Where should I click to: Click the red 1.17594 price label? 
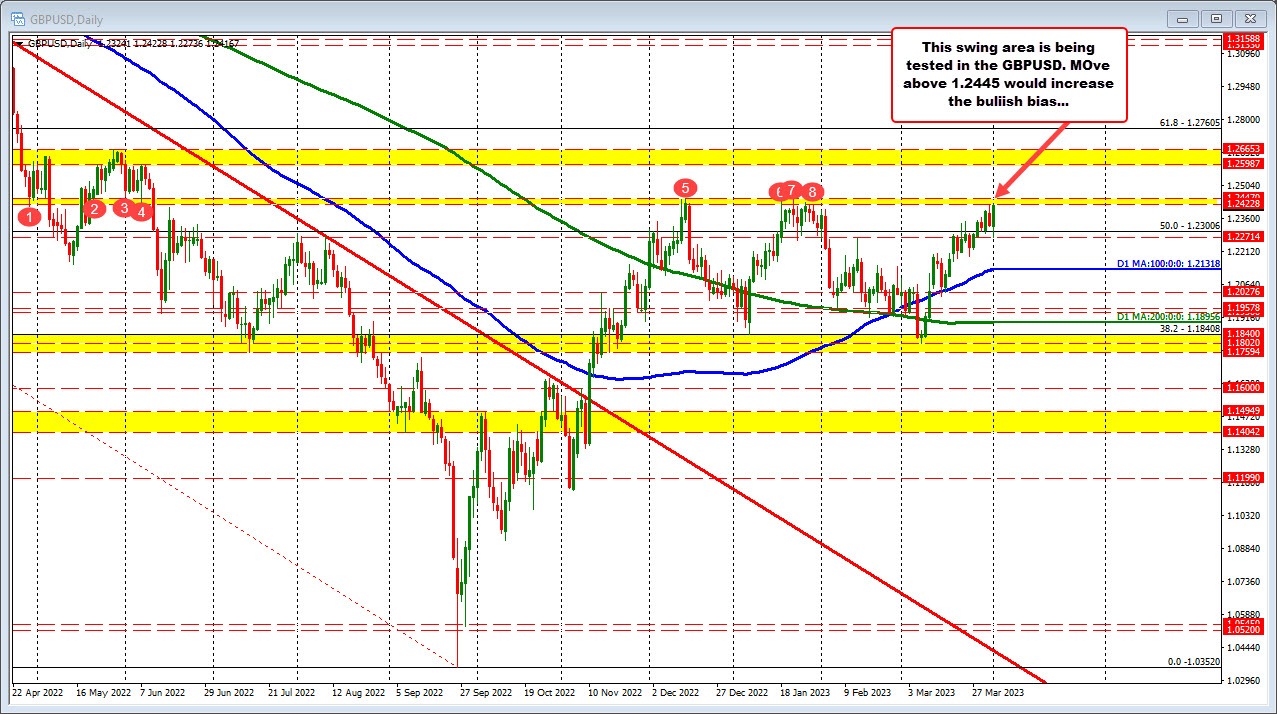[1243, 352]
